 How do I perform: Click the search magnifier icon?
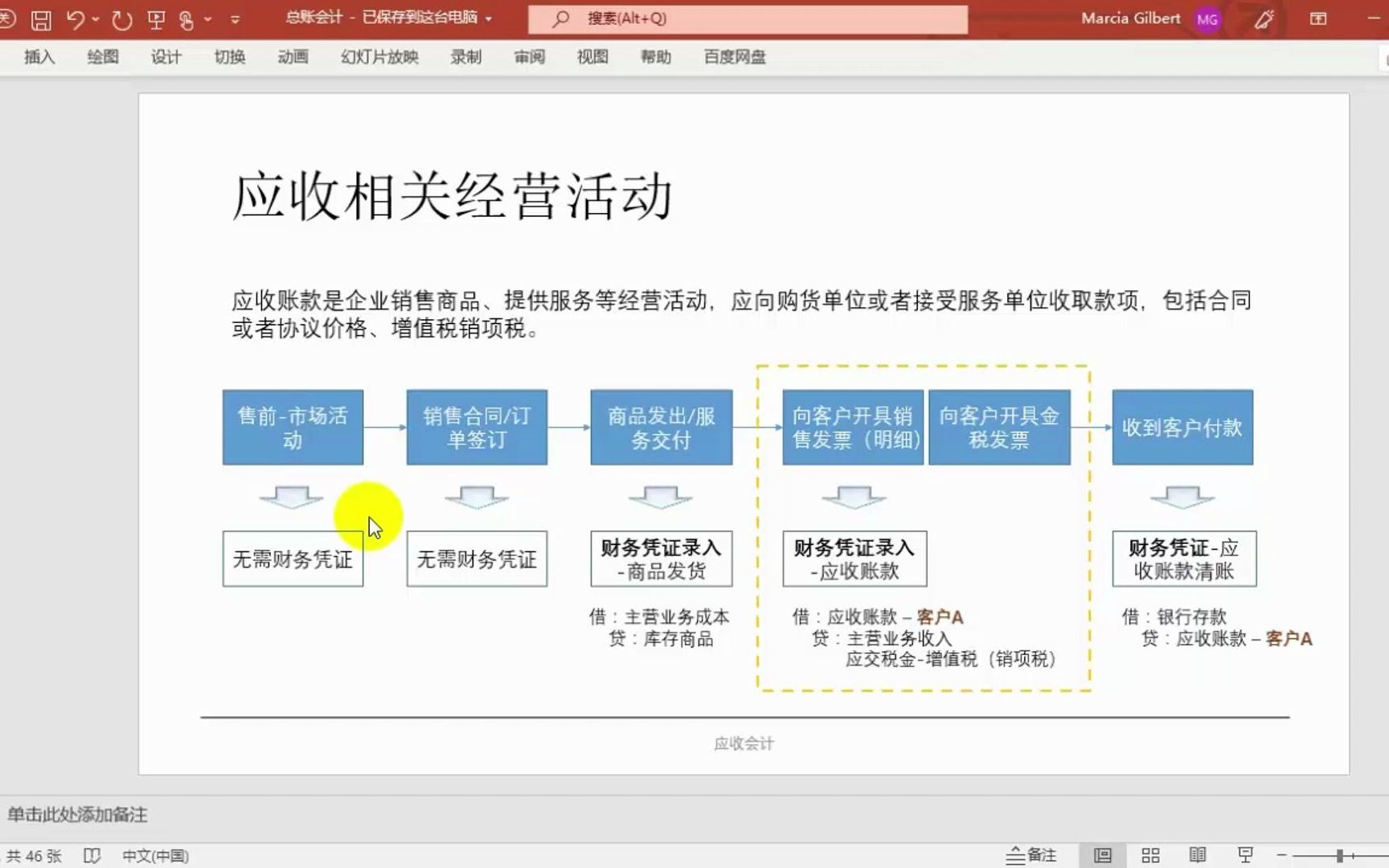pyautogui.click(x=561, y=18)
